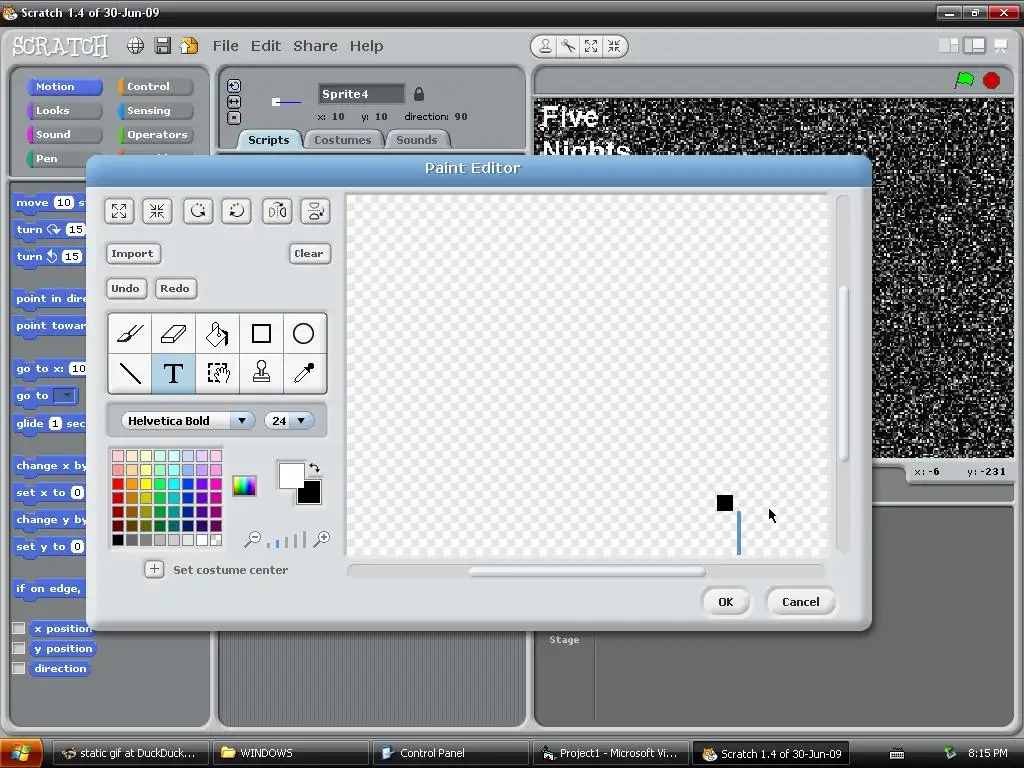Screen dimensions: 1024x768
Task: Select the Text tool
Action: [173, 374]
